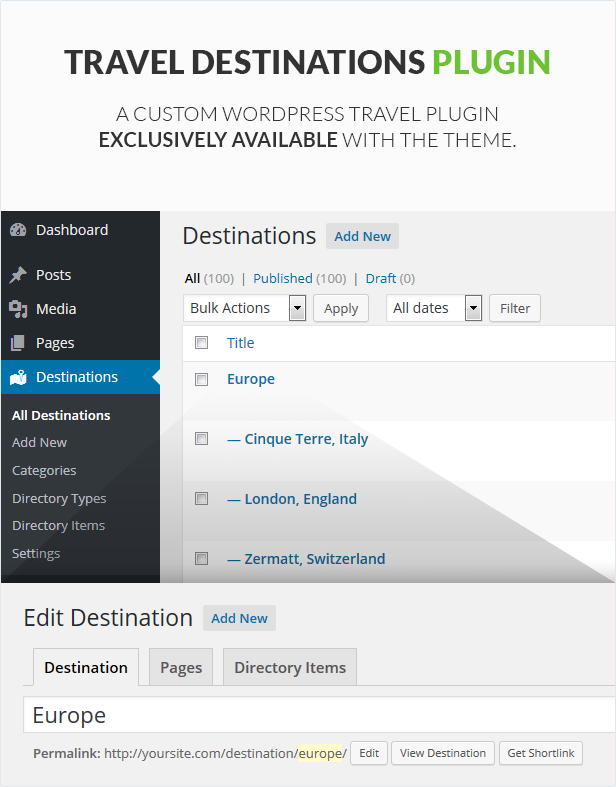
Task: Click the Dashboard gauge icon
Action: click(18, 230)
